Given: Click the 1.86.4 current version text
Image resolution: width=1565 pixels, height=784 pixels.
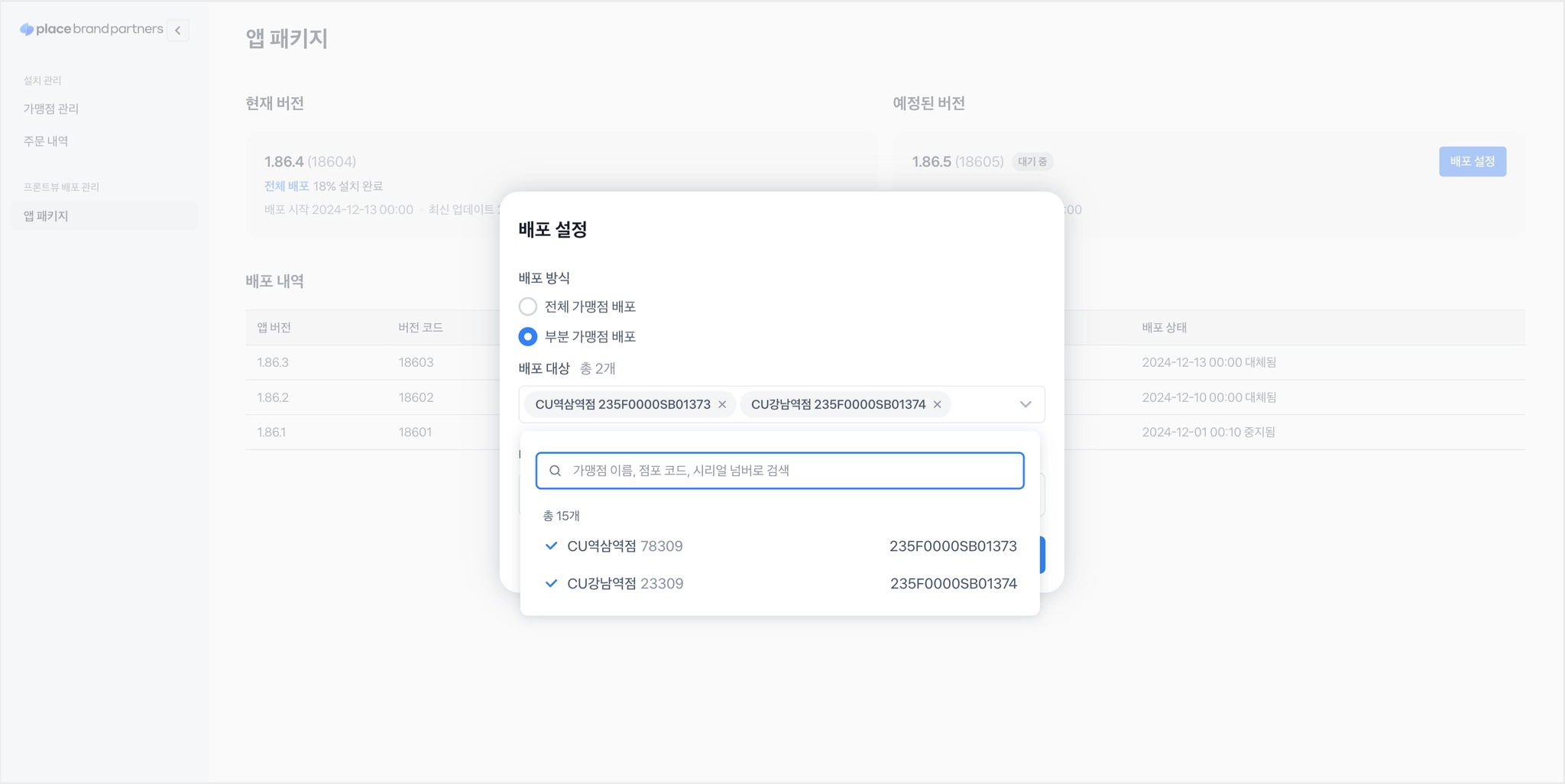Looking at the screenshot, I should [x=284, y=161].
